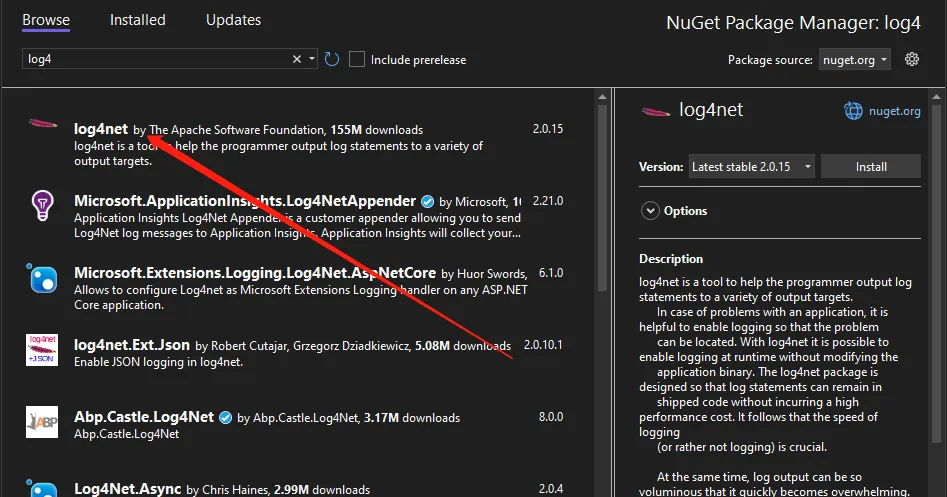Viewport: 947px width, 497px height.
Task: Click the log4net feather package icon
Action: [x=43, y=124]
